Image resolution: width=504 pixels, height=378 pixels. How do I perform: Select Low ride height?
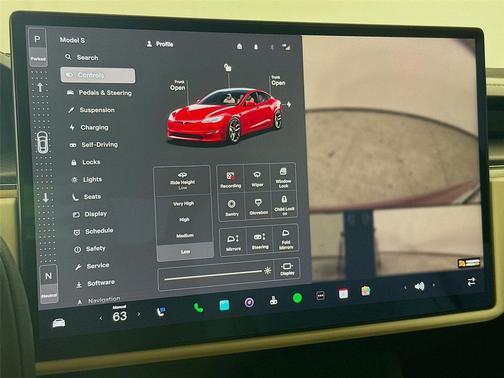(x=185, y=251)
